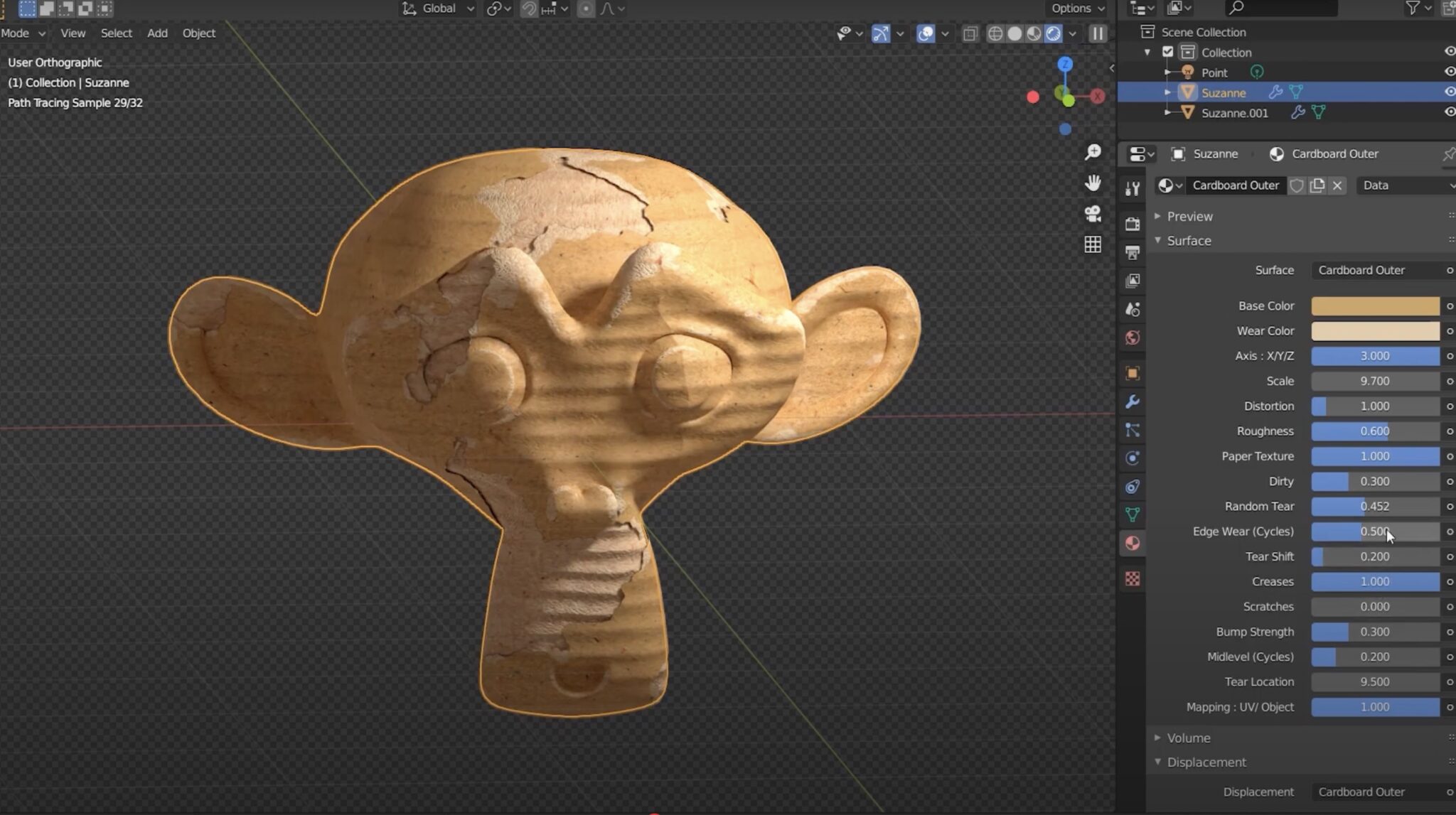Viewport: 1456px width, 815px height.
Task: Click the Roughness value slider
Action: pos(1375,431)
